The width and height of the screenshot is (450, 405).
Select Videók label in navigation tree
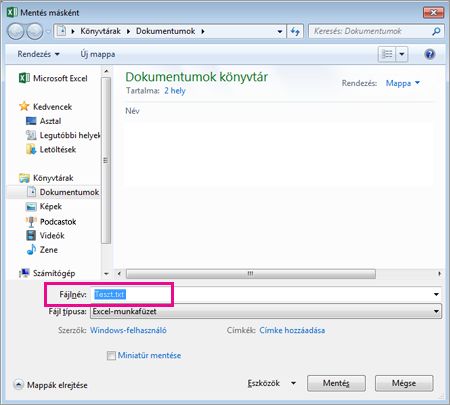pos(52,235)
